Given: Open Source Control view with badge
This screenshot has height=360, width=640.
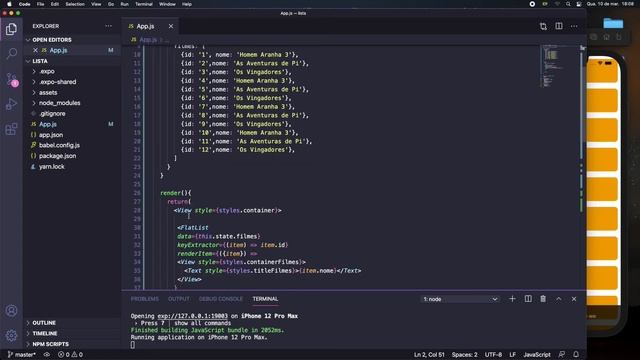Looking at the screenshot, I should 12,79.
